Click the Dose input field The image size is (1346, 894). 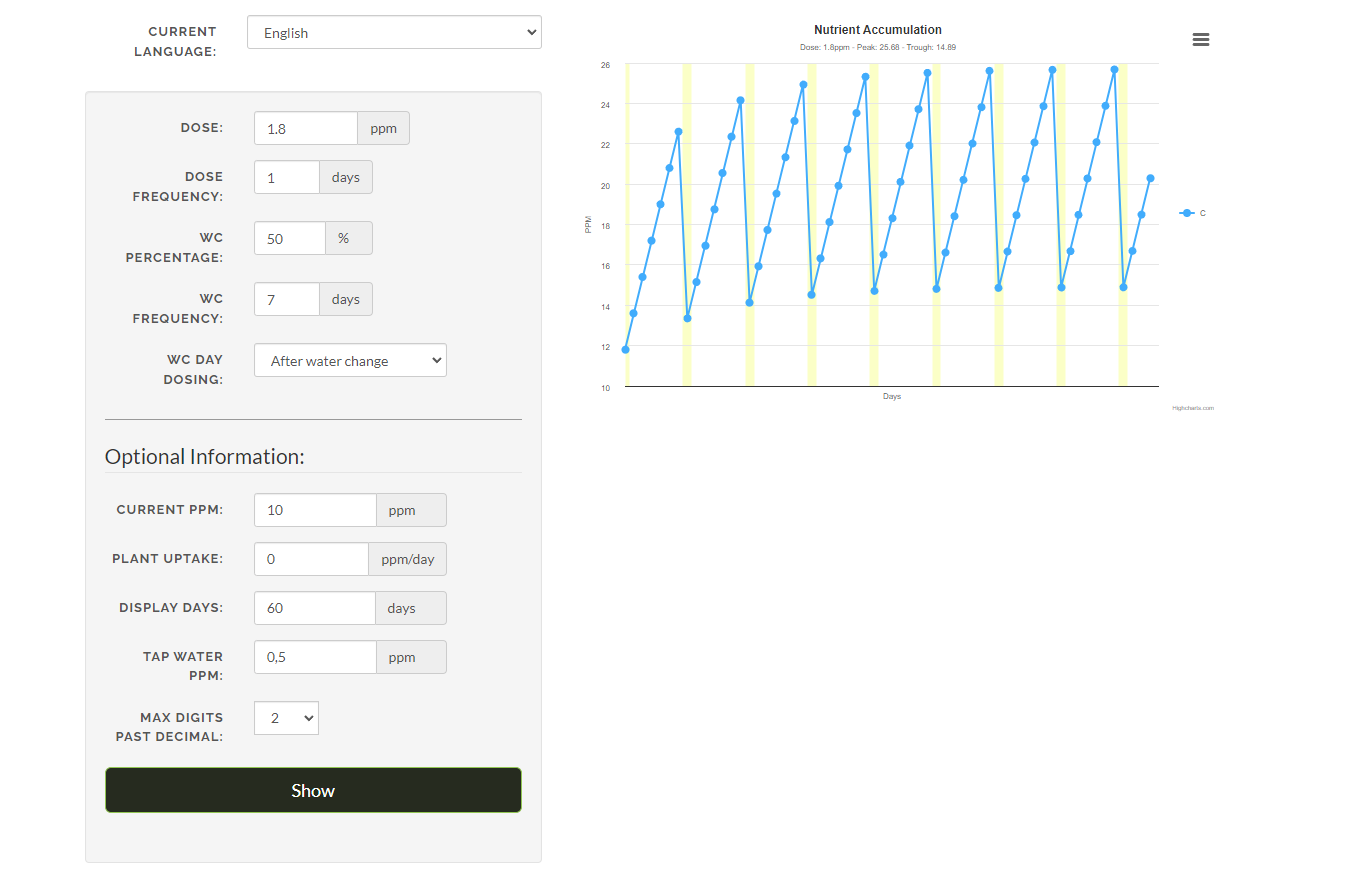point(306,128)
